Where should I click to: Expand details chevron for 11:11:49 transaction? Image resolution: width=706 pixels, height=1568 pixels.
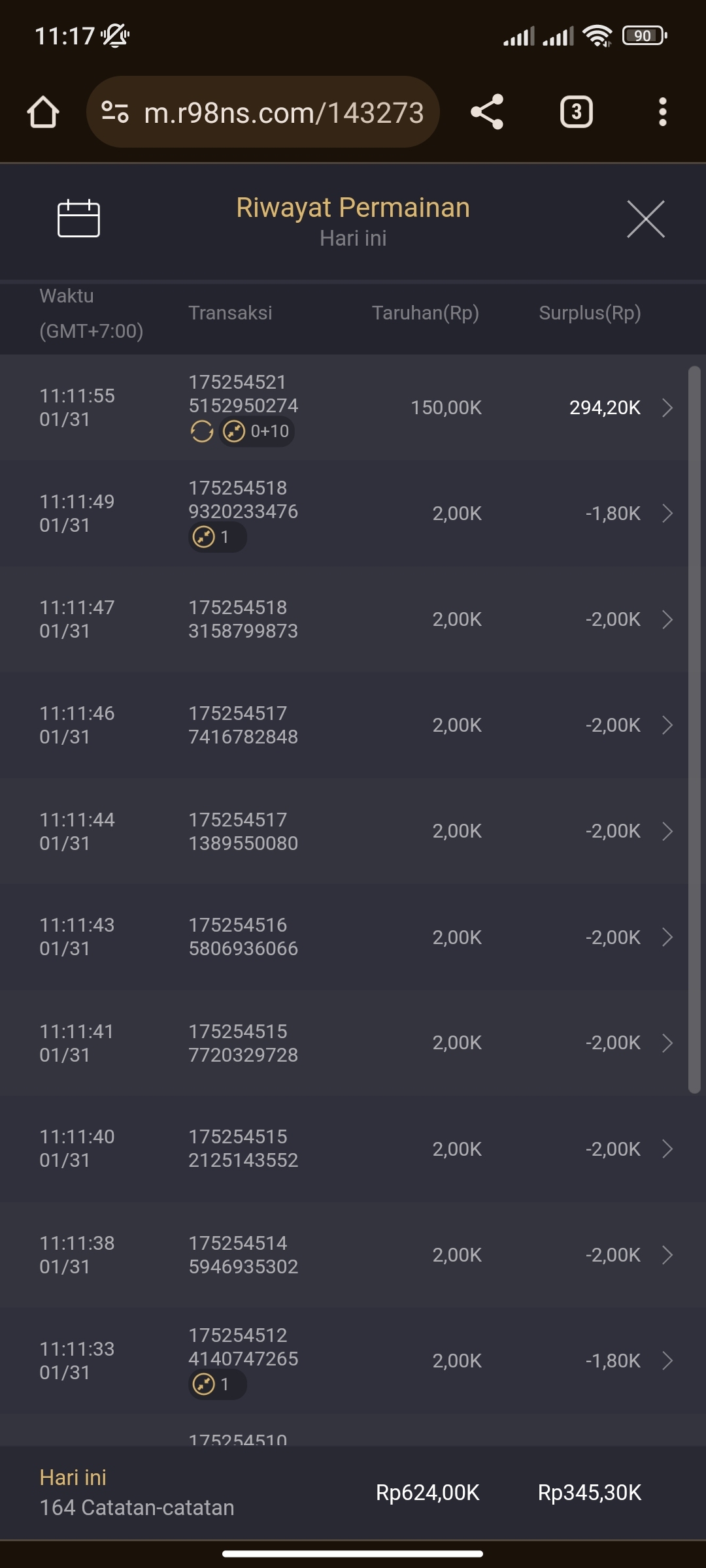(667, 514)
